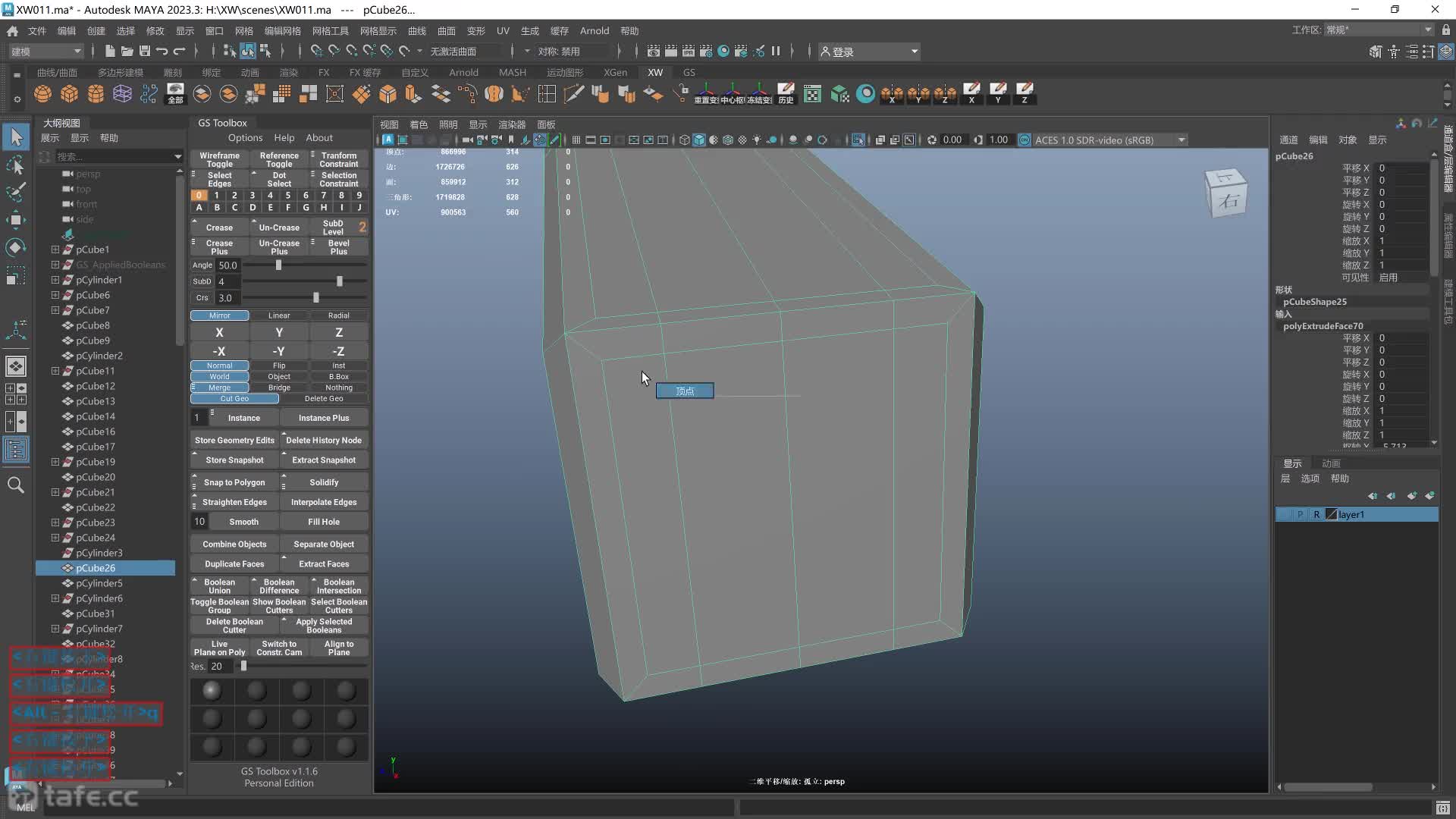
Task: Drag the Angle value slider
Action: 278,265
